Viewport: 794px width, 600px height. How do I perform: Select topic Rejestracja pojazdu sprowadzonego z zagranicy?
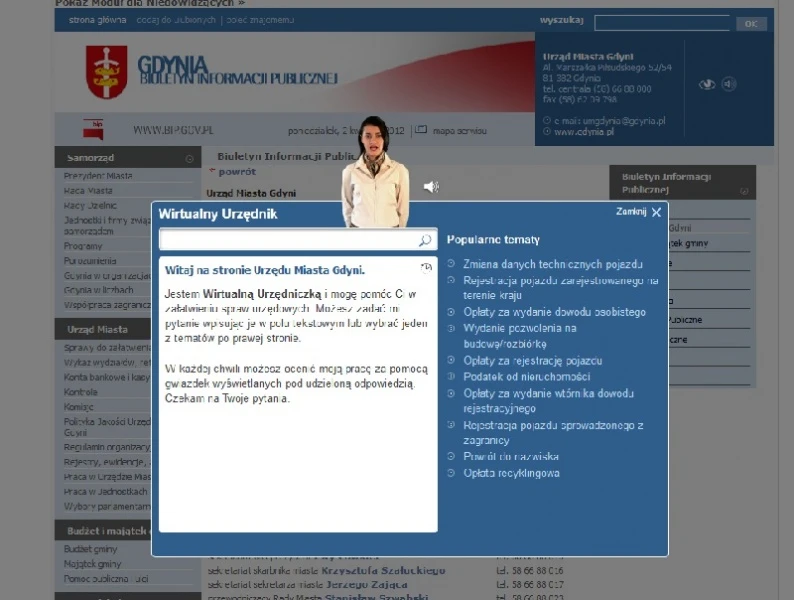click(553, 432)
